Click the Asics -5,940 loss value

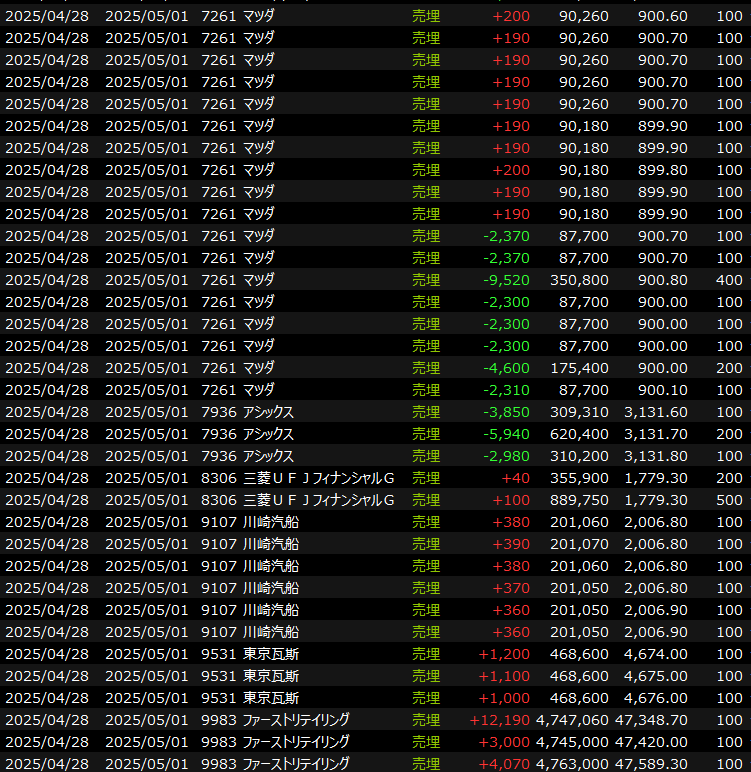pyautogui.click(x=506, y=434)
